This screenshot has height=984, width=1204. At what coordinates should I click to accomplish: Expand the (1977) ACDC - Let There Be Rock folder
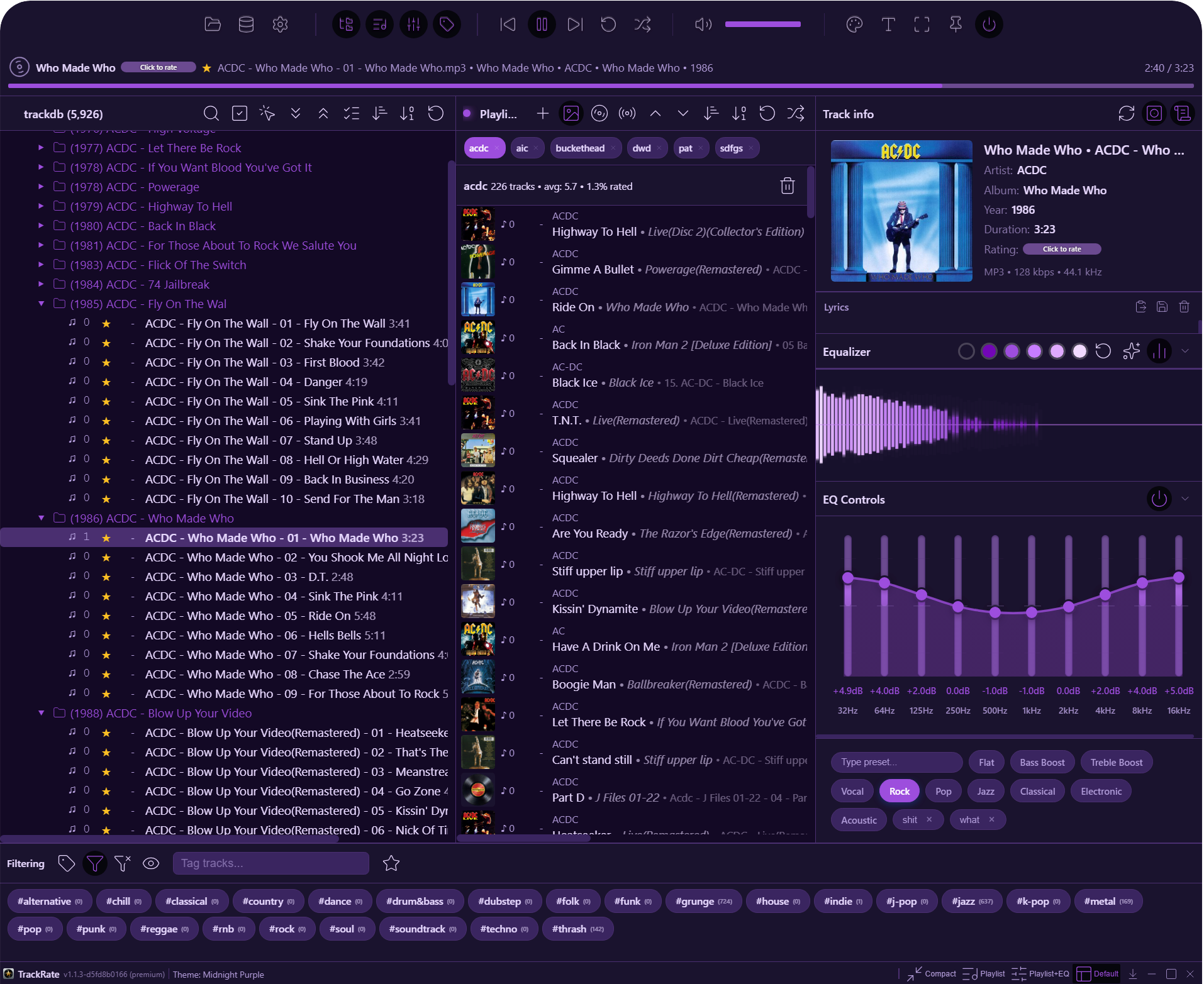click(40, 147)
